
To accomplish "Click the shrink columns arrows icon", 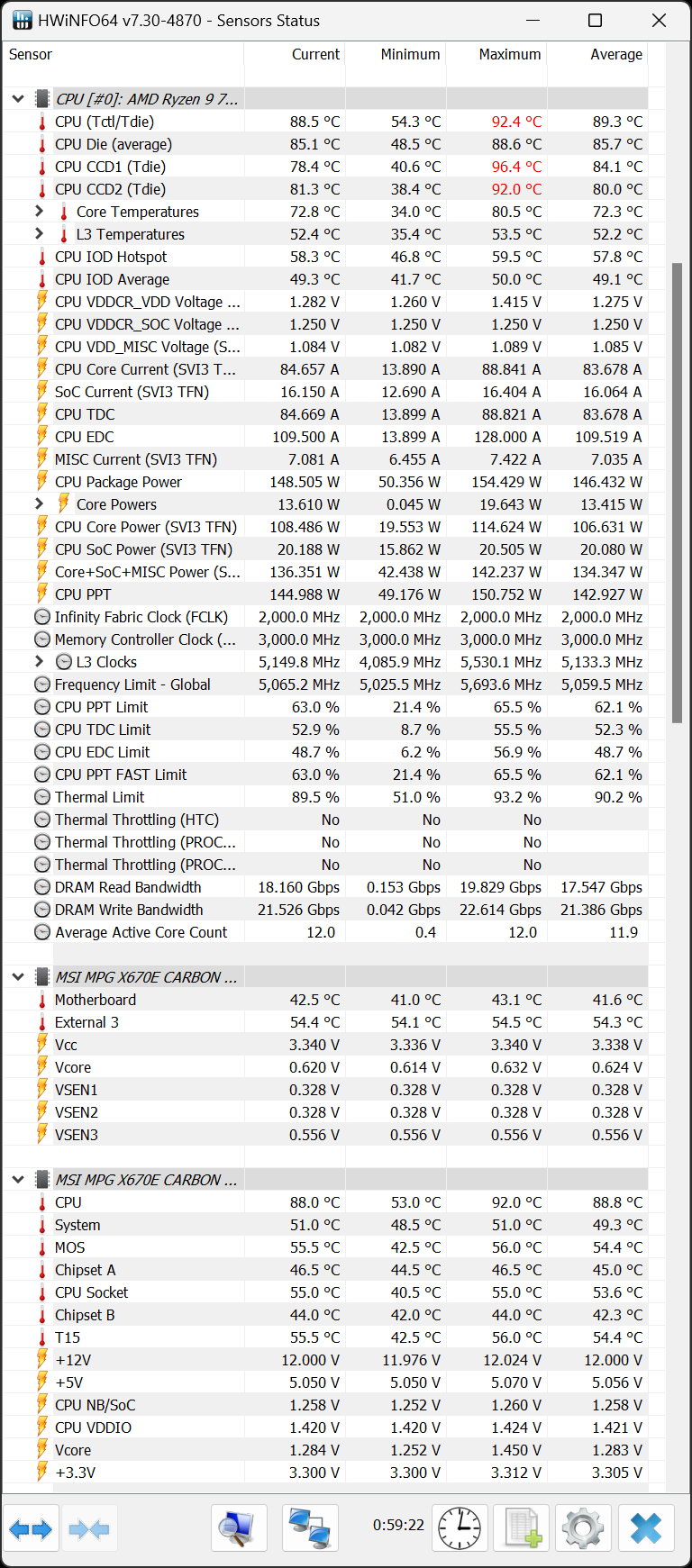I will 88,1528.
